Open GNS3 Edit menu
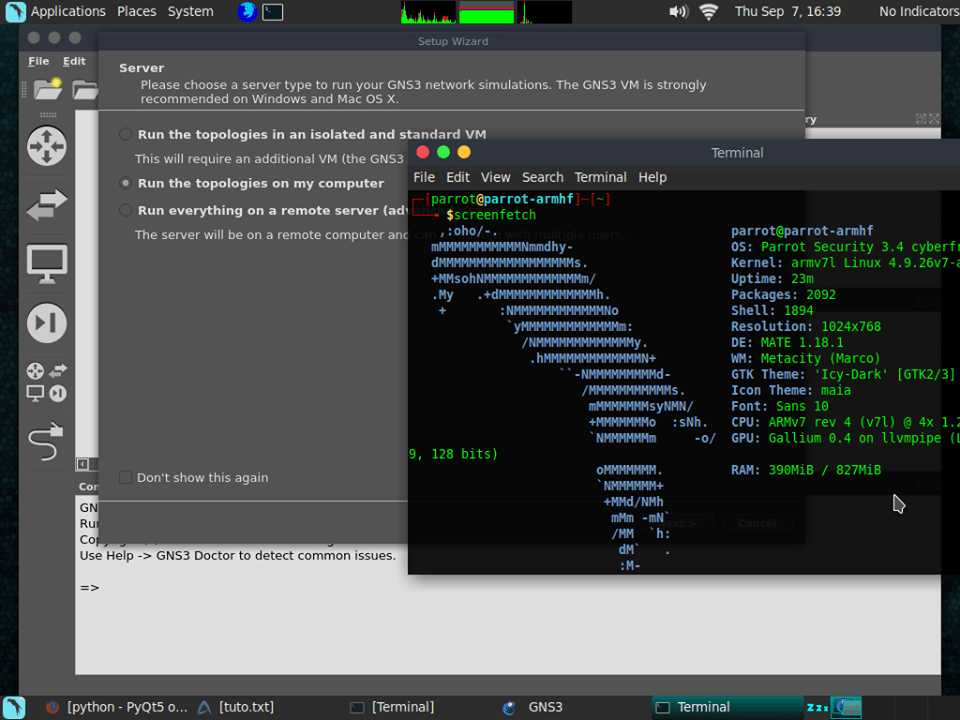This screenshot has height=720, width=960. [74, 61]
